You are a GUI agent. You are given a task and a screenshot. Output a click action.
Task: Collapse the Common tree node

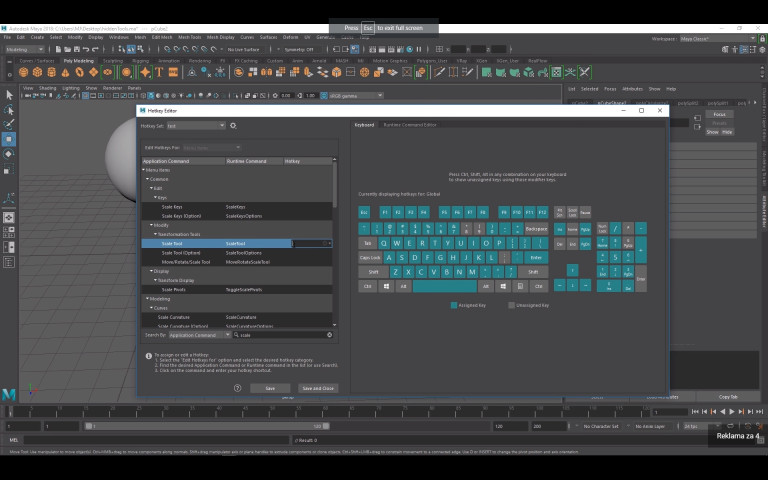click(x=147, y=179)
